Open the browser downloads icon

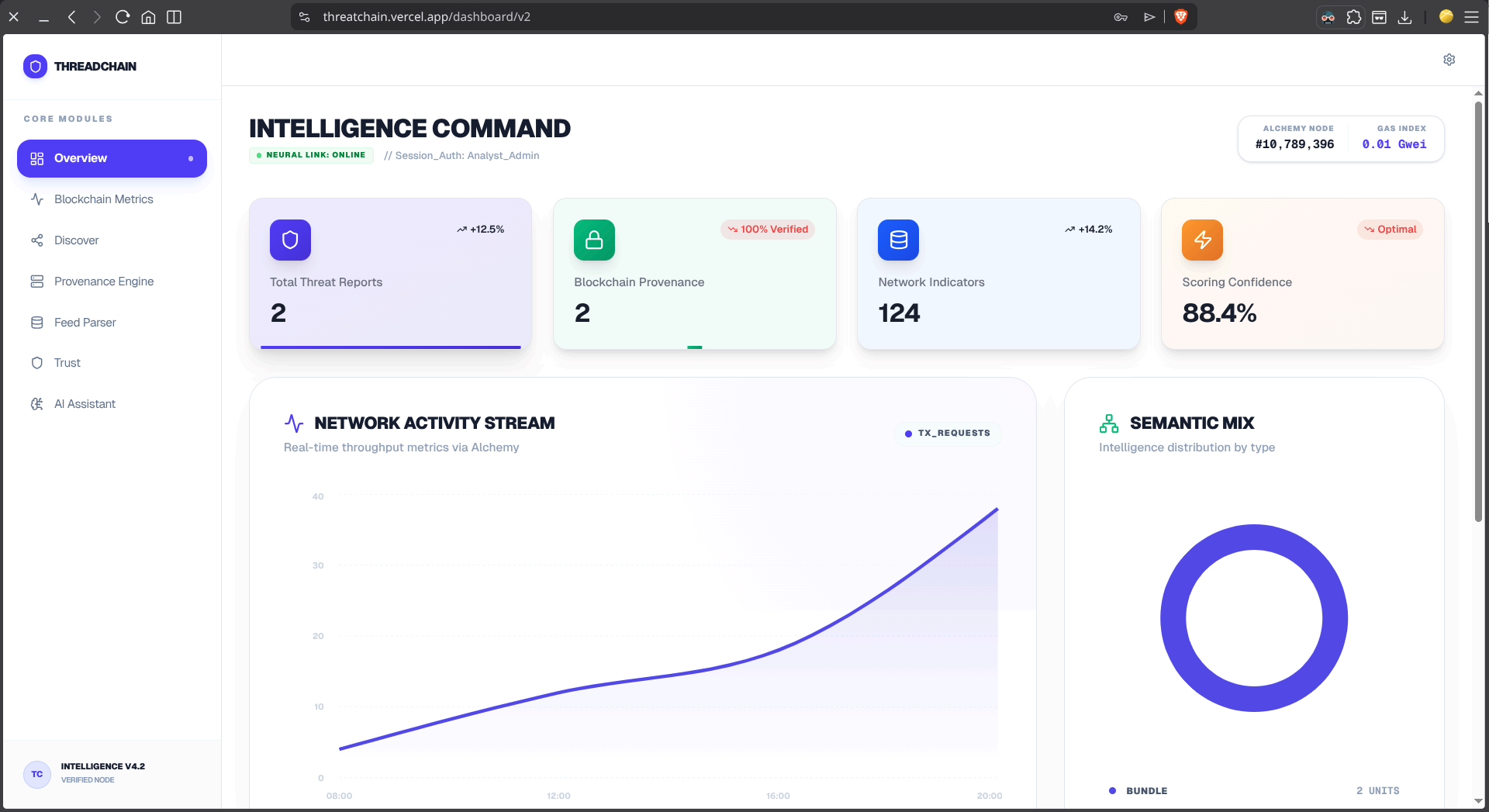(1404, 17)
